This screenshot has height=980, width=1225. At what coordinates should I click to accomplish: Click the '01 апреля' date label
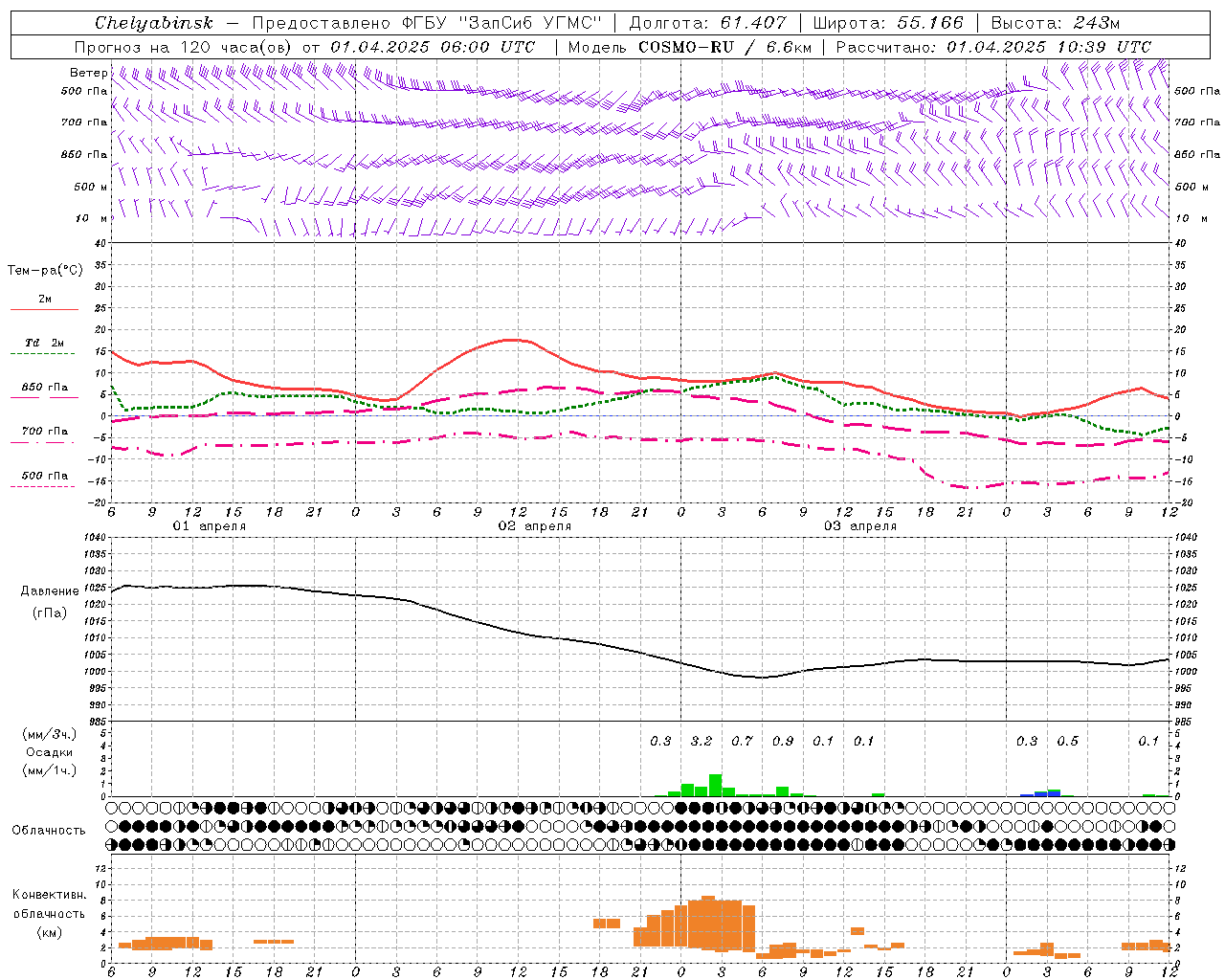click(209, 526)
